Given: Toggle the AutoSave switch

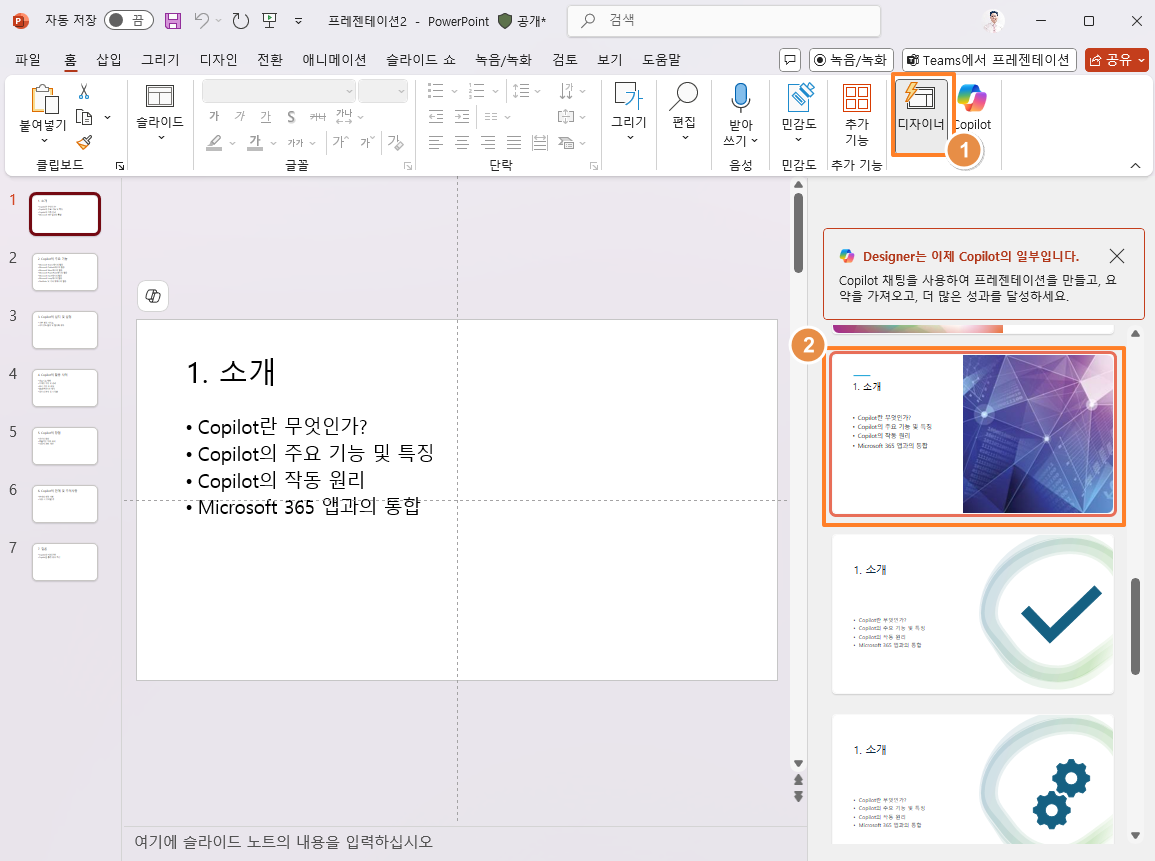Looking at the screenshot, I should click(x=128, y=21).
